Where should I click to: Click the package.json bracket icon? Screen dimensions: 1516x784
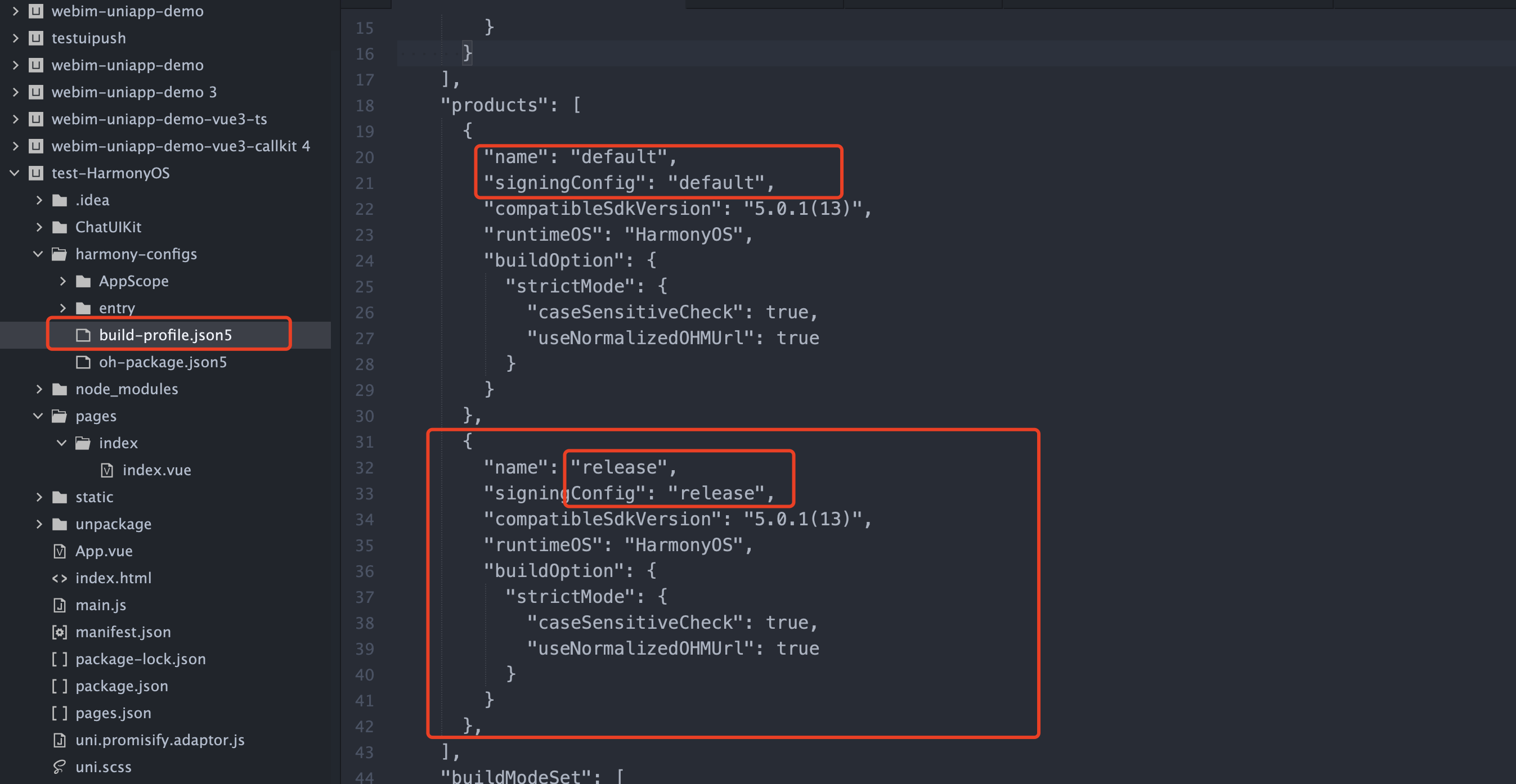(x=60, y=686)
